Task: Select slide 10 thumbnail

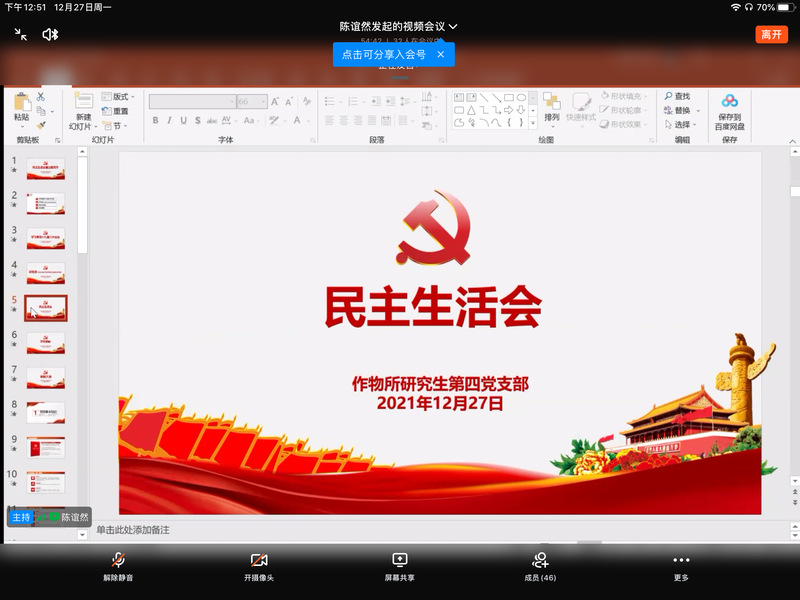Action: pyautogui.click(x=46, y=482)
